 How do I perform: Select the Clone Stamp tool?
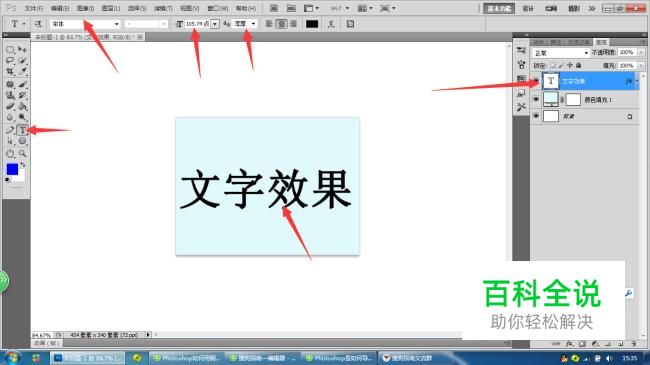[10, 95]
